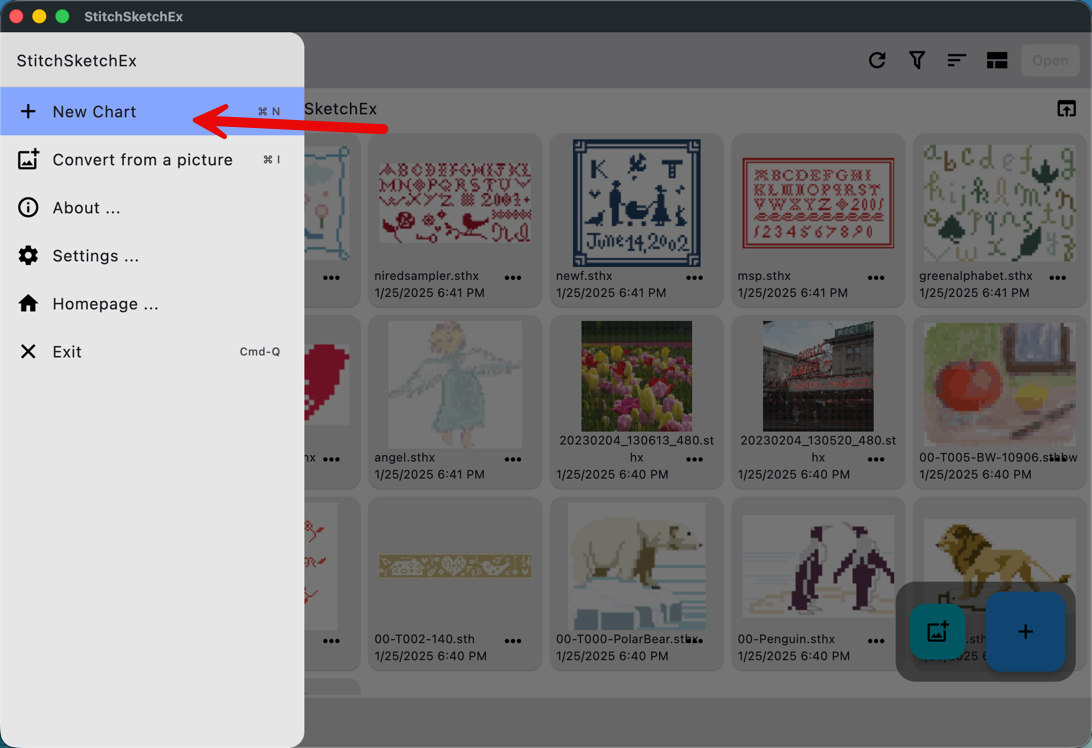
Task: Select the market photo chart thumbnail
Action: tap(818, 376)
